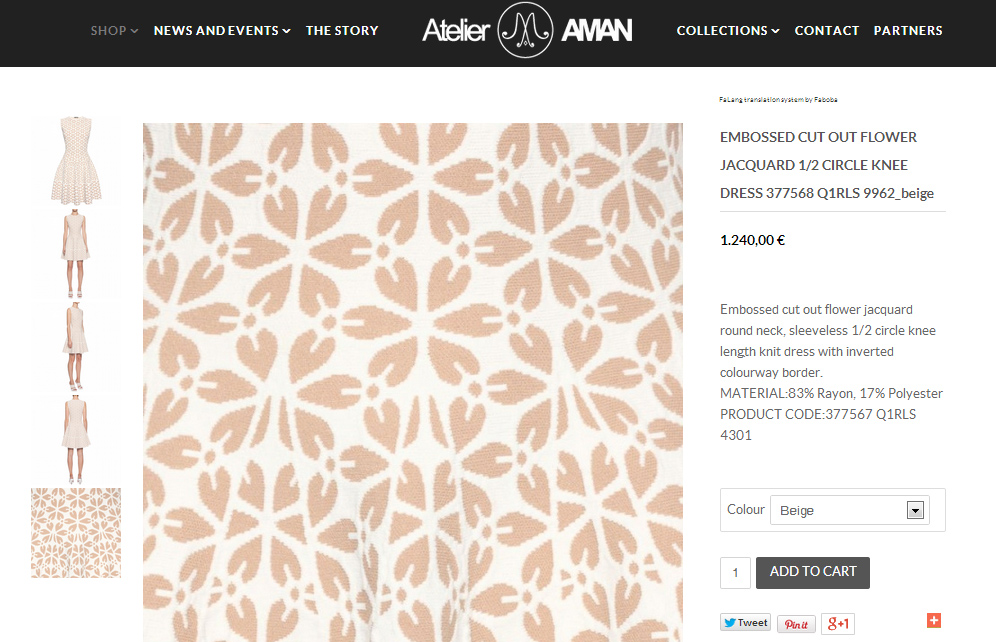Select the flat dress front thumbnail
Viewport: 996px width, 642px height.
[x=76, y=161]
